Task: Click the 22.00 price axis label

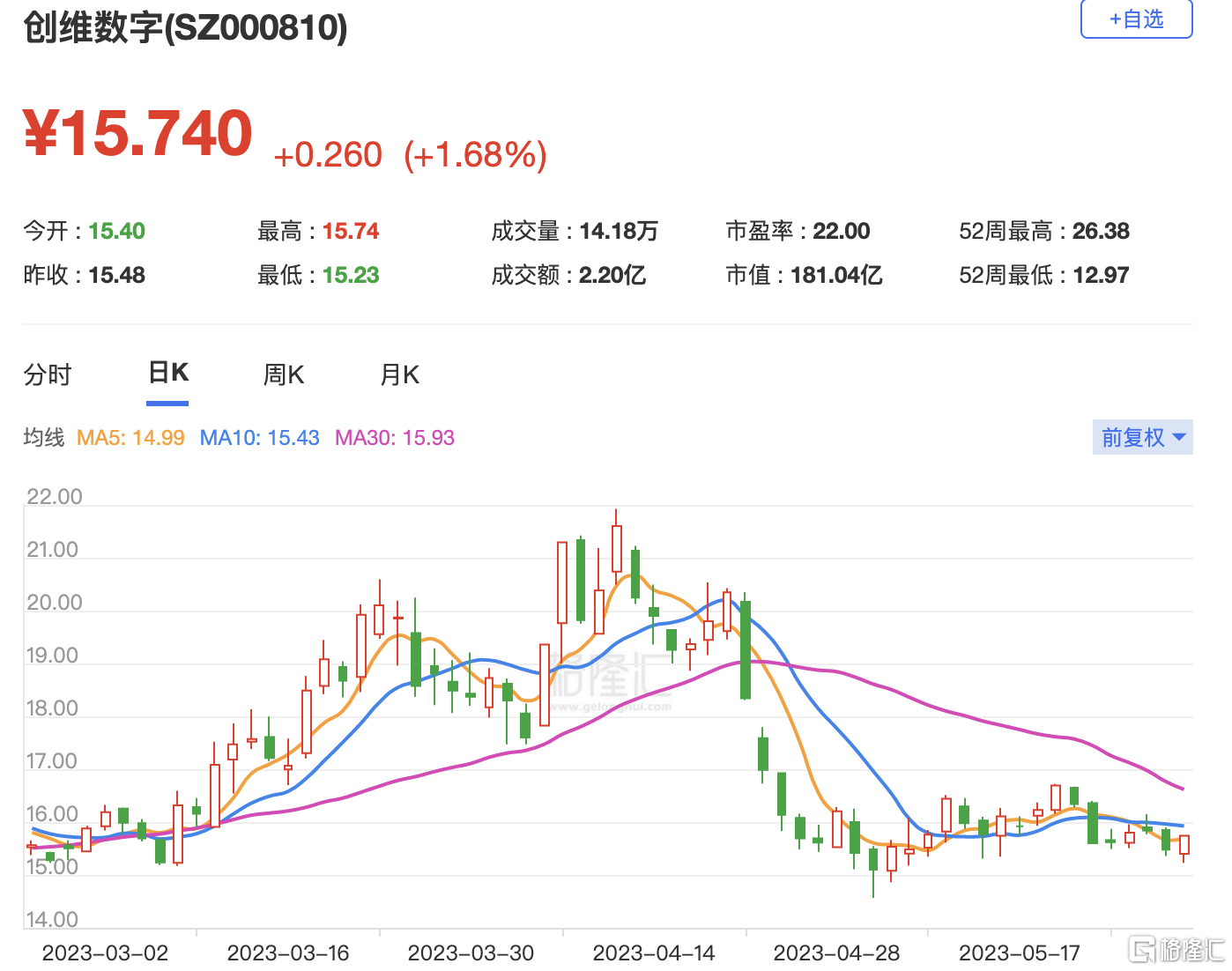Action: [54, 496]
